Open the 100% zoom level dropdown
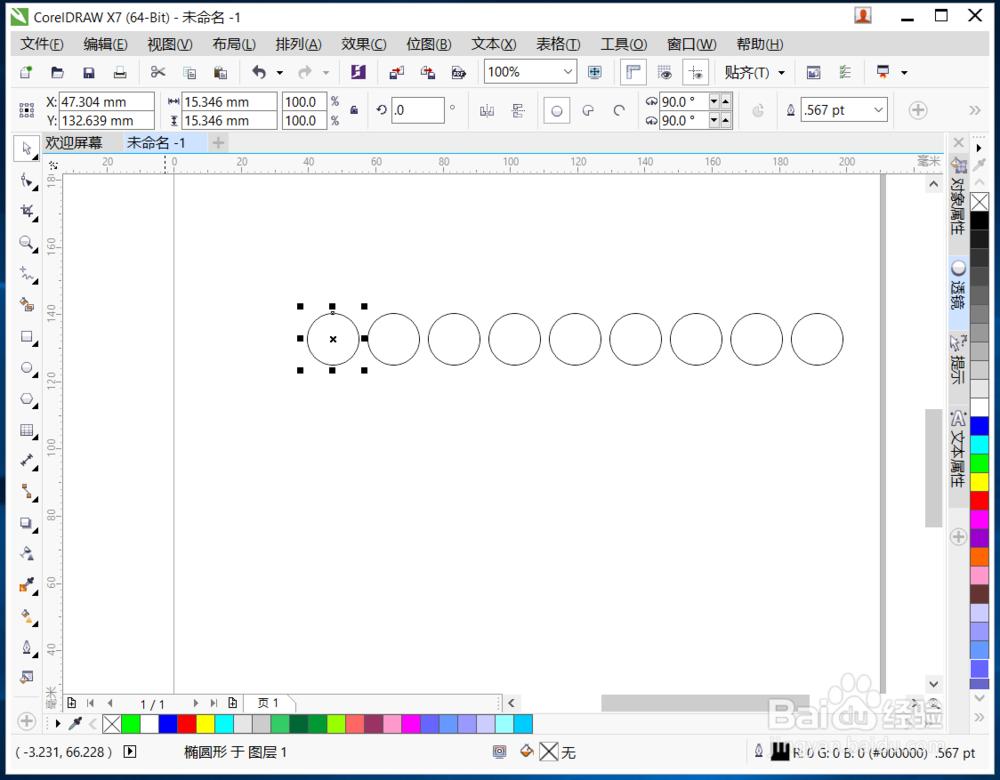Image resolution: width=1000 pixels, height=780 pixels. (568, 72)
